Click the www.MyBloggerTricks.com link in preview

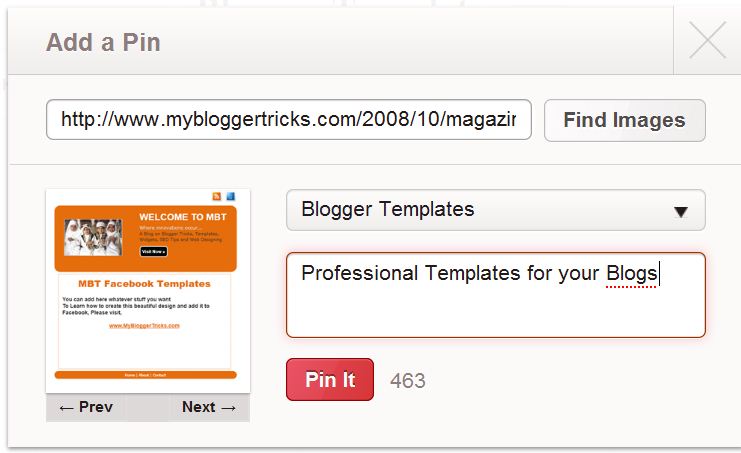pos(144,325)
